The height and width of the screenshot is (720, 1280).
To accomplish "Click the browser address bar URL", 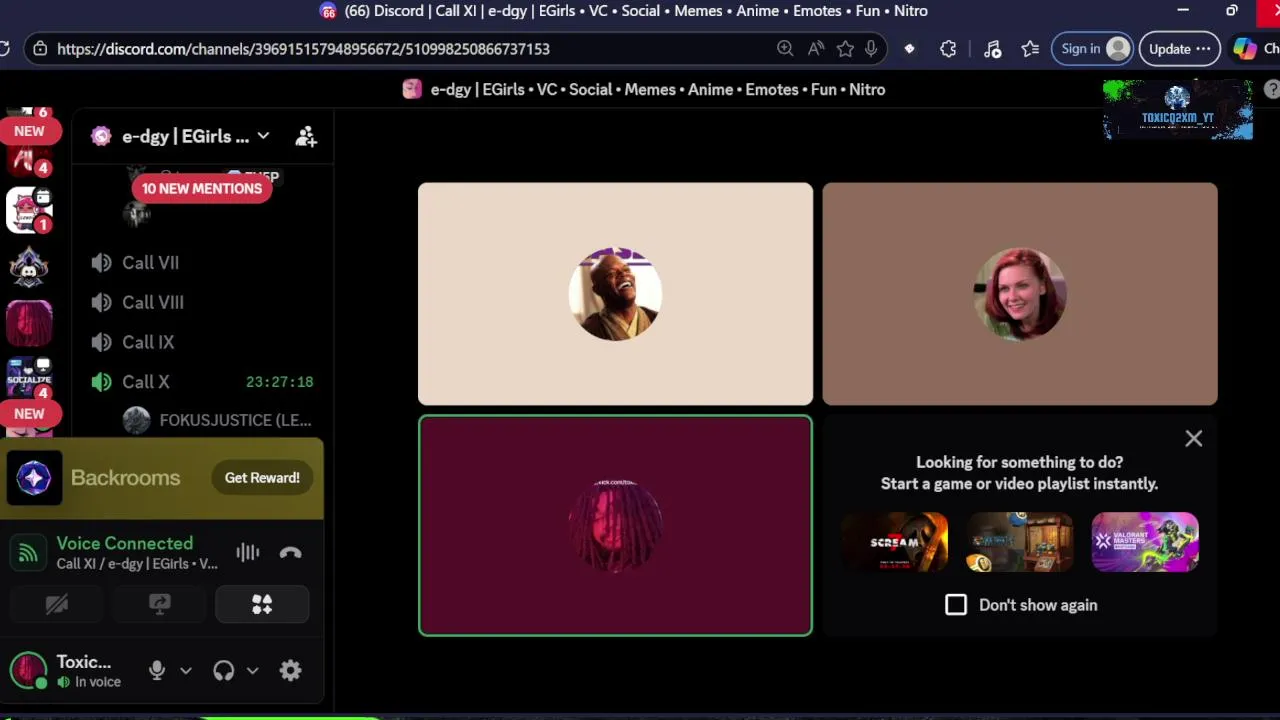I will point(303,49).
